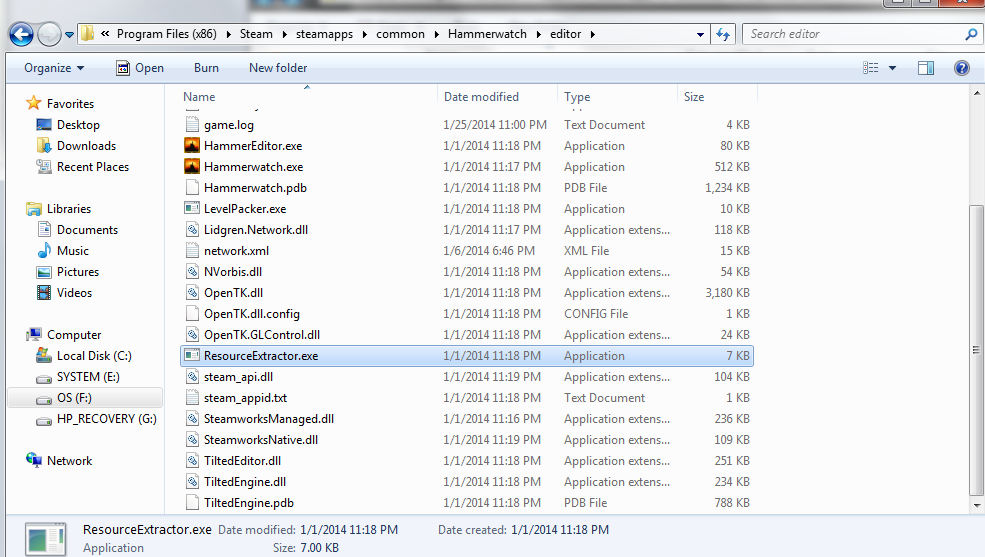This screenshot has width=985, height=557.
Task: Expand the arrow after editor breadcrumb
Action: [592, 35]
